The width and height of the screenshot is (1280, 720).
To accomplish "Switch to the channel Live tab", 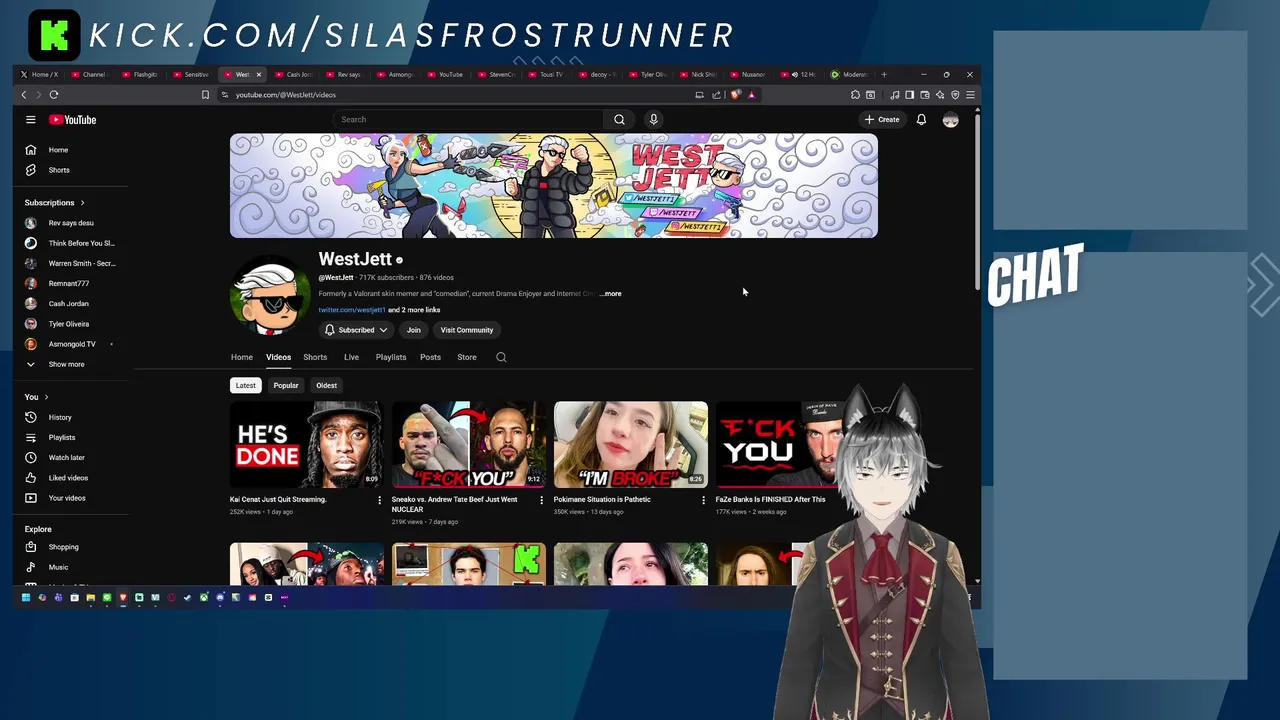I will click(351, 357).
